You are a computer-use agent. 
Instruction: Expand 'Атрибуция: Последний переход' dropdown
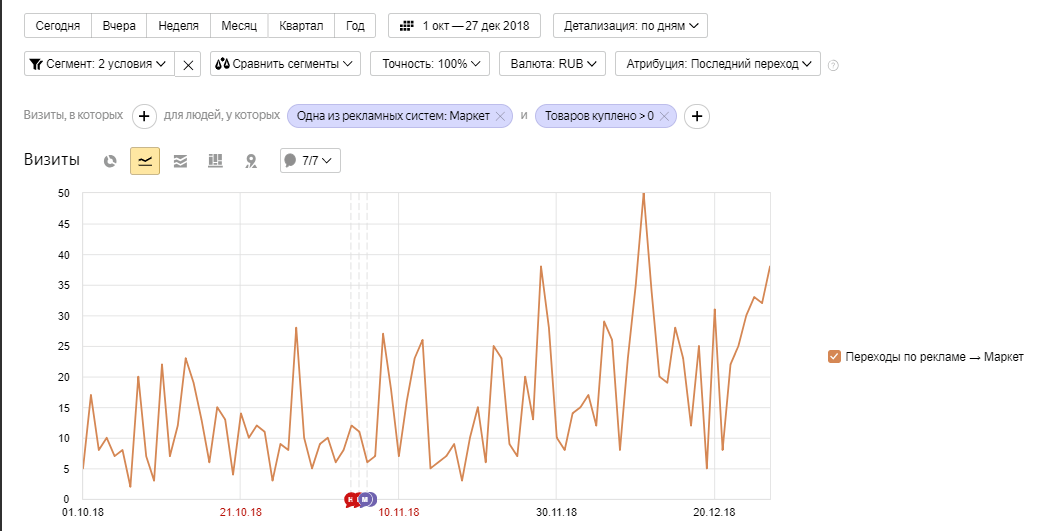click(718, 64)
